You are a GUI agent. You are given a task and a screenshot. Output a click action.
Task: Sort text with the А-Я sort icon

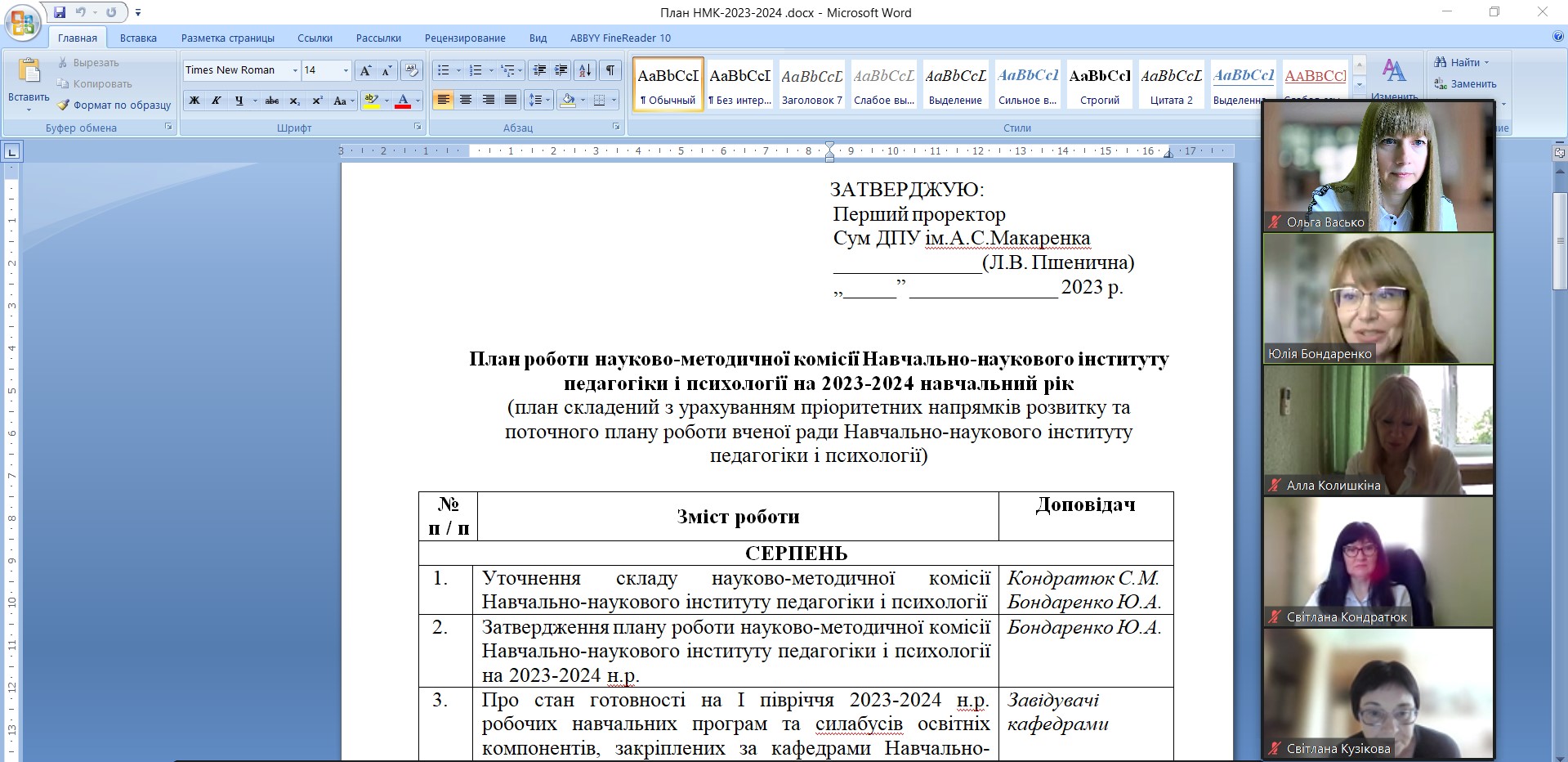pos(584,70)
